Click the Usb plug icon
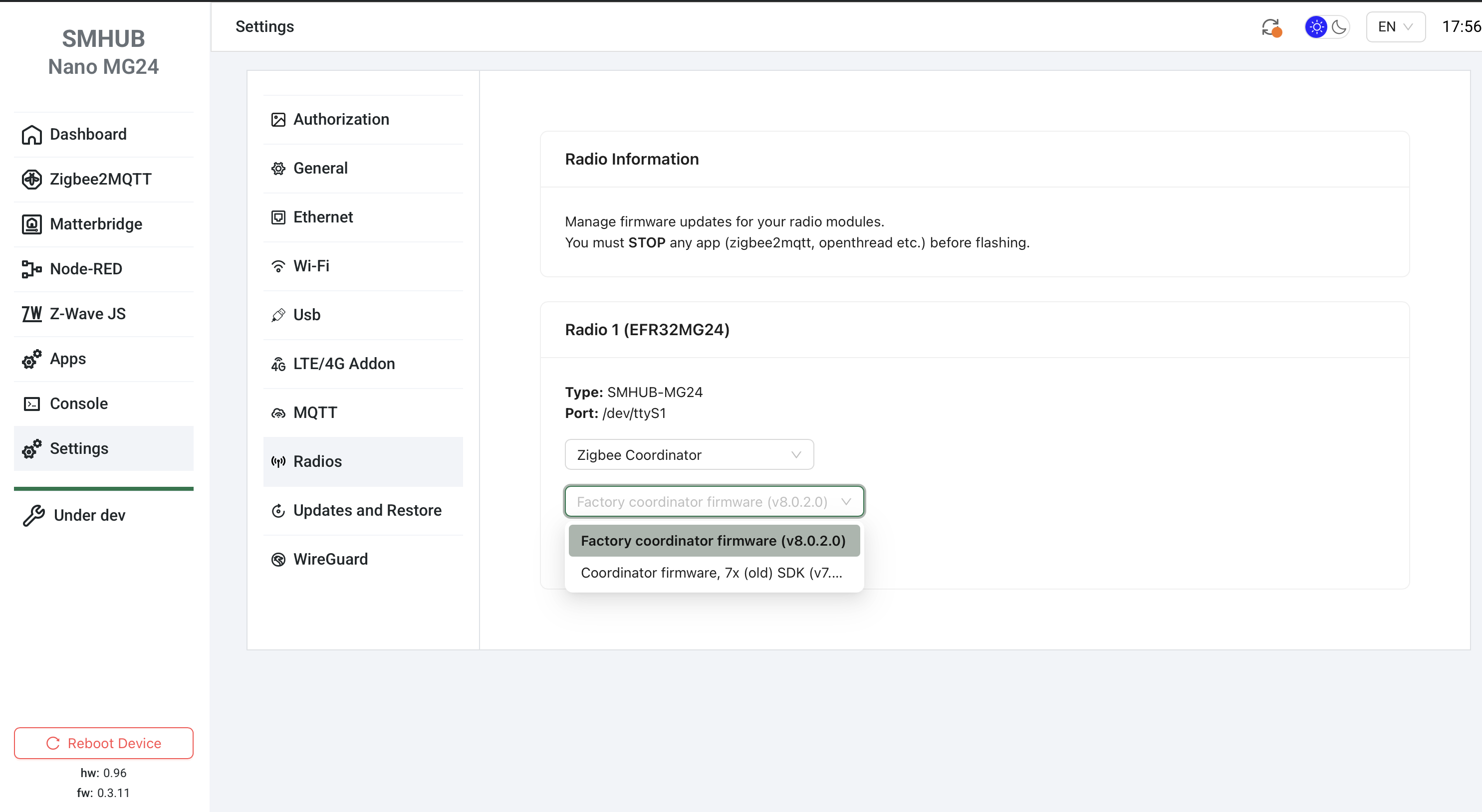Viewport: 1482px width, 812px height. [x=278, y=315]
